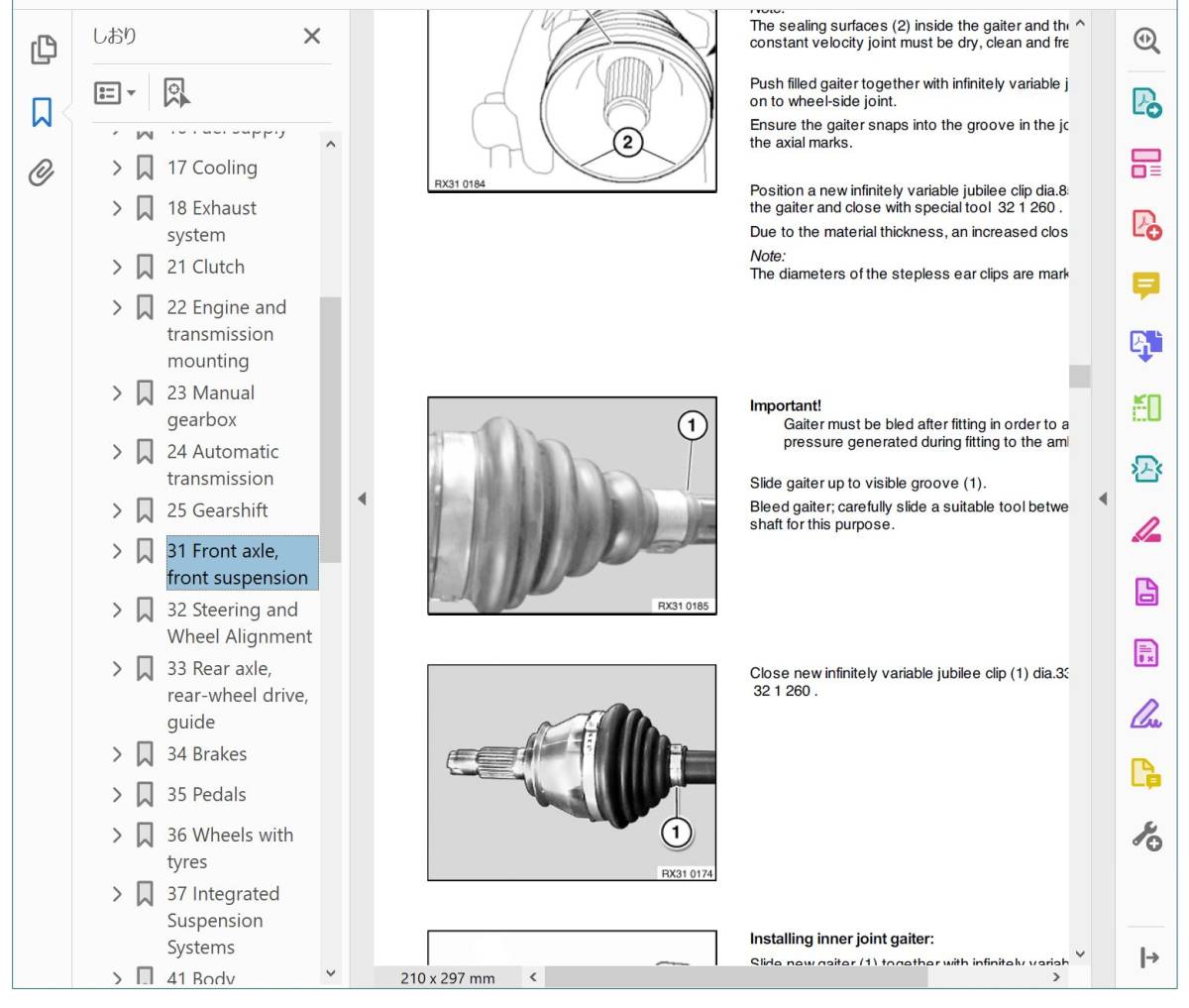Launch the Fill & Sign pen tool
This screenshot has height=1008, width=1189.
pos(1146,714)
